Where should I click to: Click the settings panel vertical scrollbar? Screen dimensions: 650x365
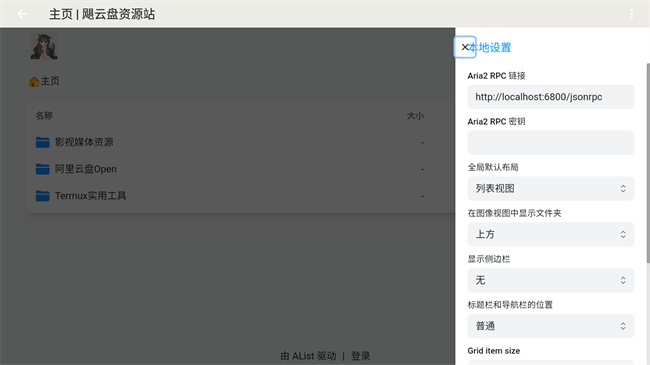pyautogui.click(x=648, y=163)
